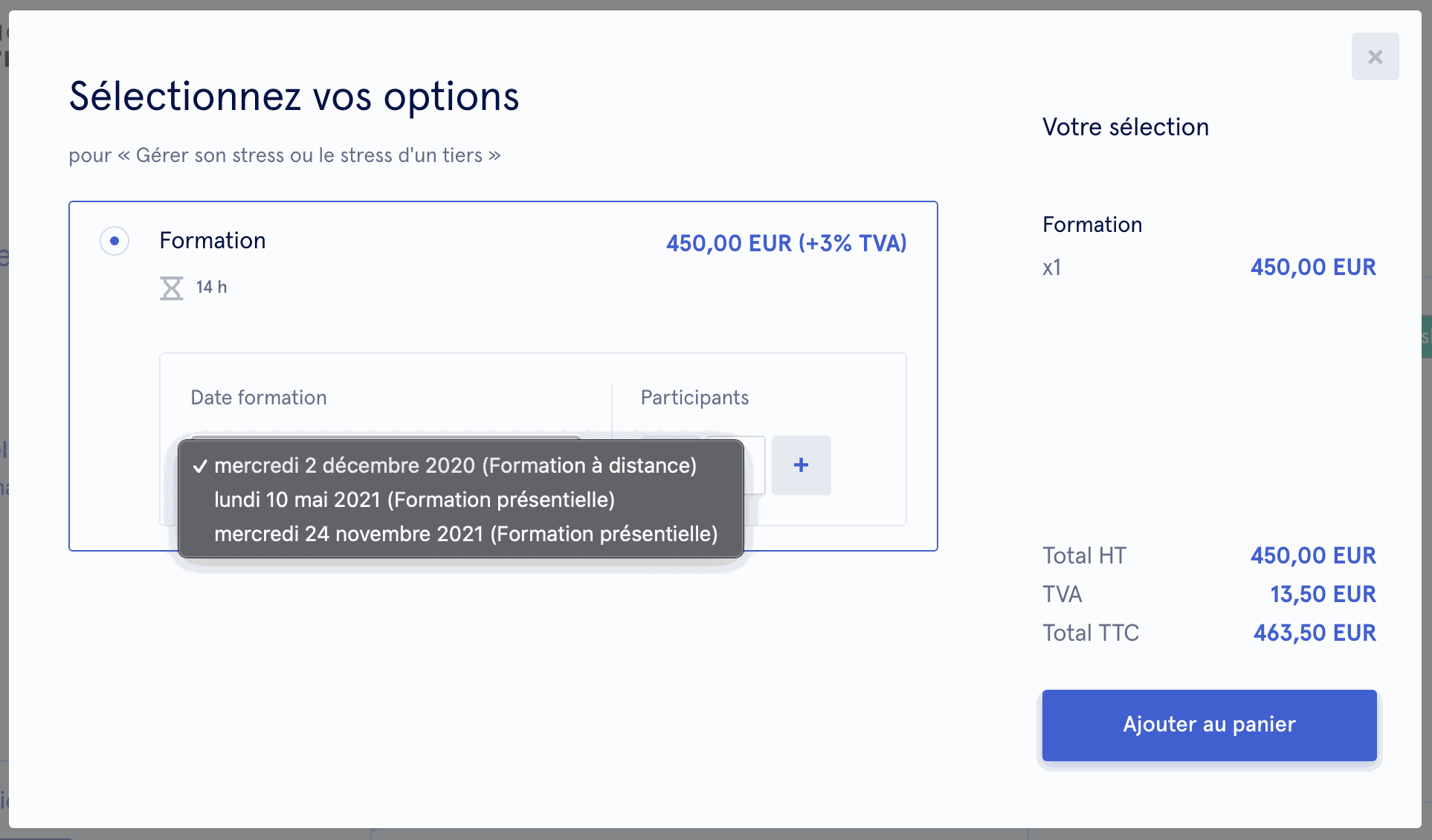Click the 450,00 EUR (+3% TVA) price
This screenshot has width=1432, height=840.
pos(786,243)
